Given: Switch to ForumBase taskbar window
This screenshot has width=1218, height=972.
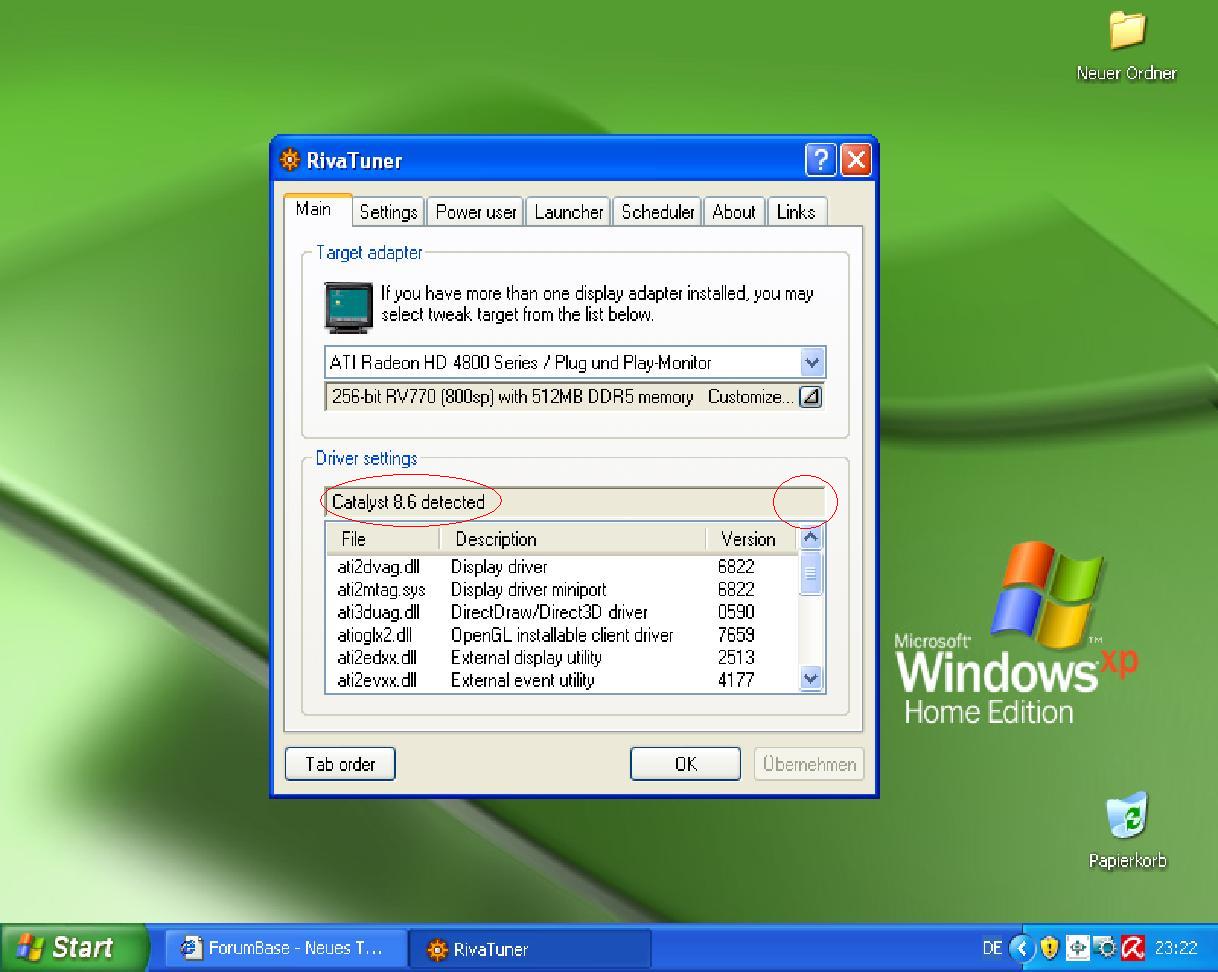Looking at the screenshot, I should [286, 948].
